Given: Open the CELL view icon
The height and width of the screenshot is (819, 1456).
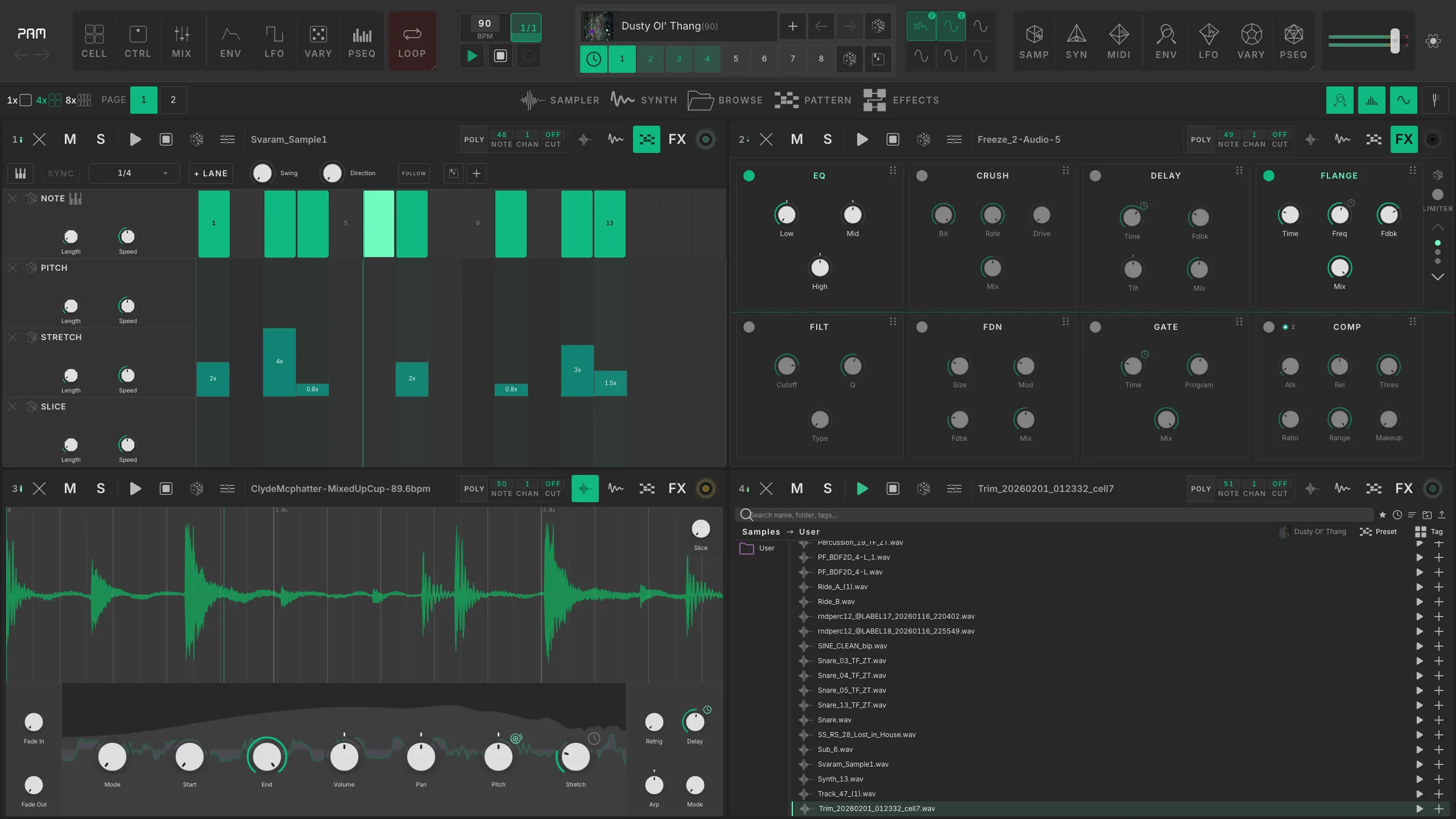Looking at the screenshot, I should click(x=94, y=41).
